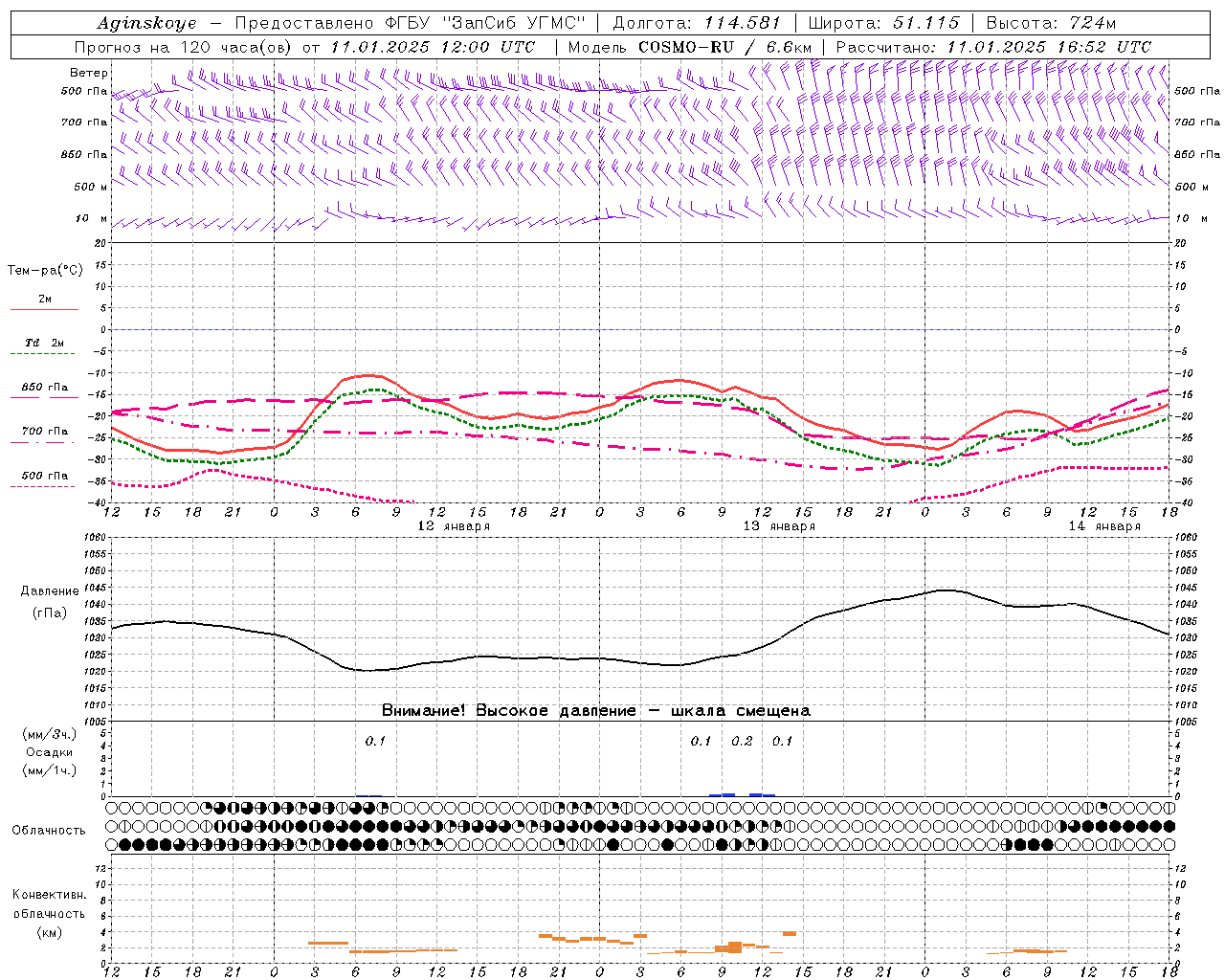This screenshot has height=980, width=1225.
Task: Select the Конвективн. convective cloud label
Action: pos(49,895)
